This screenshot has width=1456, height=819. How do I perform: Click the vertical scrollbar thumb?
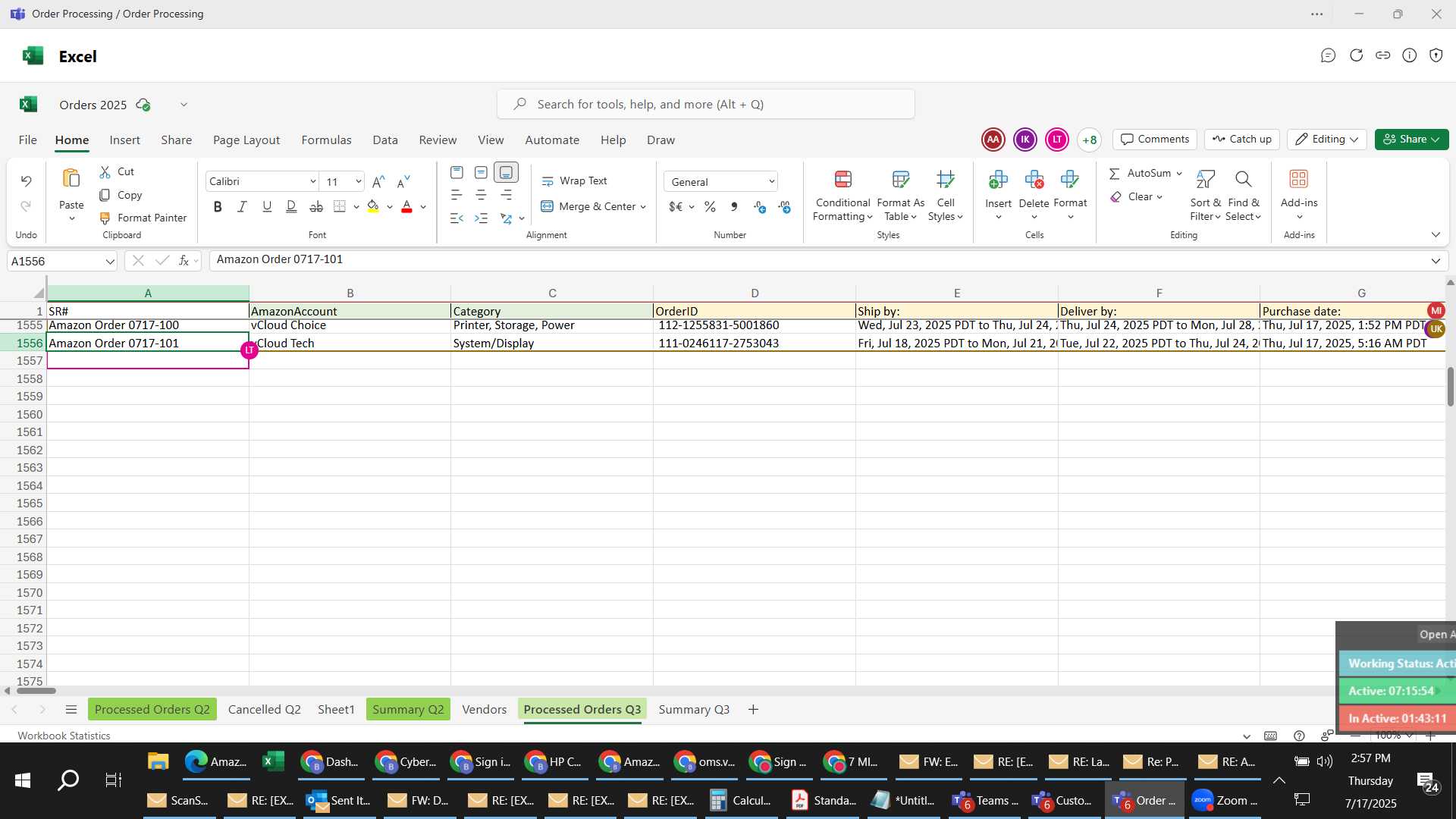[x=1450, y=387]
